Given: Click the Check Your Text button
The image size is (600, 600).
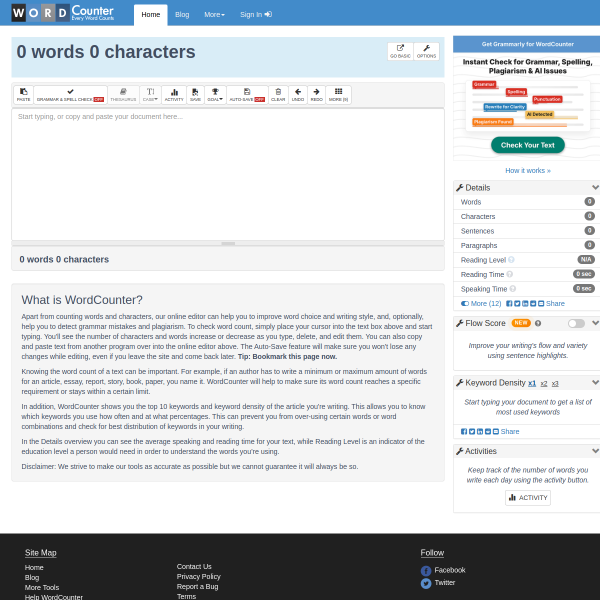Looking at the screenshot, I should (x=528, y=145).
